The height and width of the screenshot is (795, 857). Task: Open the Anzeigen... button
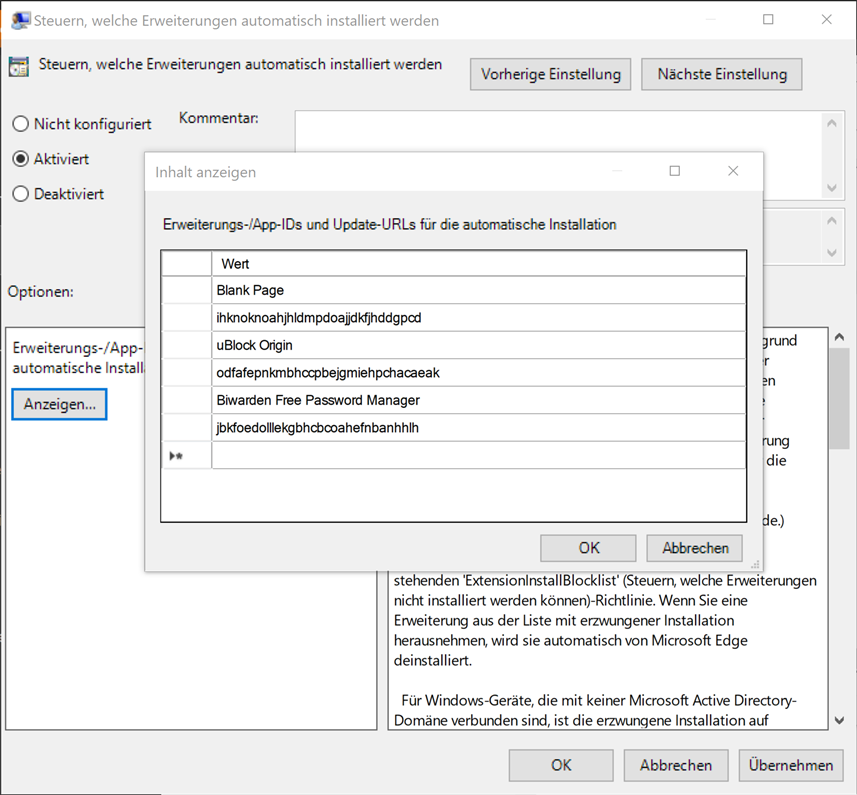[x=59, y=404]
